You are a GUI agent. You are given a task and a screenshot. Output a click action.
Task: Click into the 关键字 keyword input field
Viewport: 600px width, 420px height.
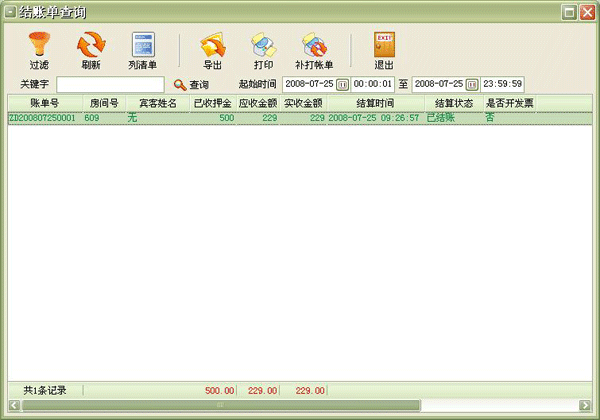pyautogui.click(x=110, y=85)
